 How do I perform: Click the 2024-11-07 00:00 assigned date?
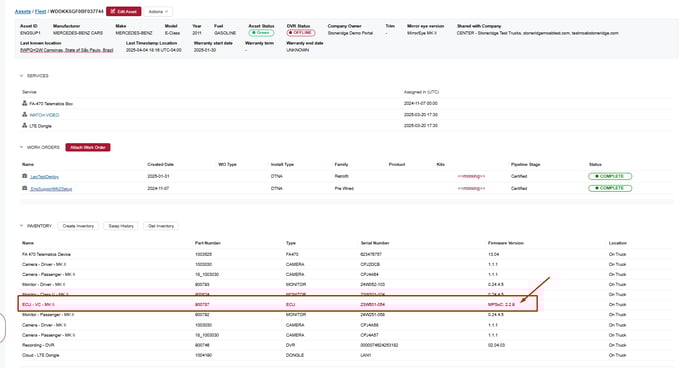coord(421,104)
